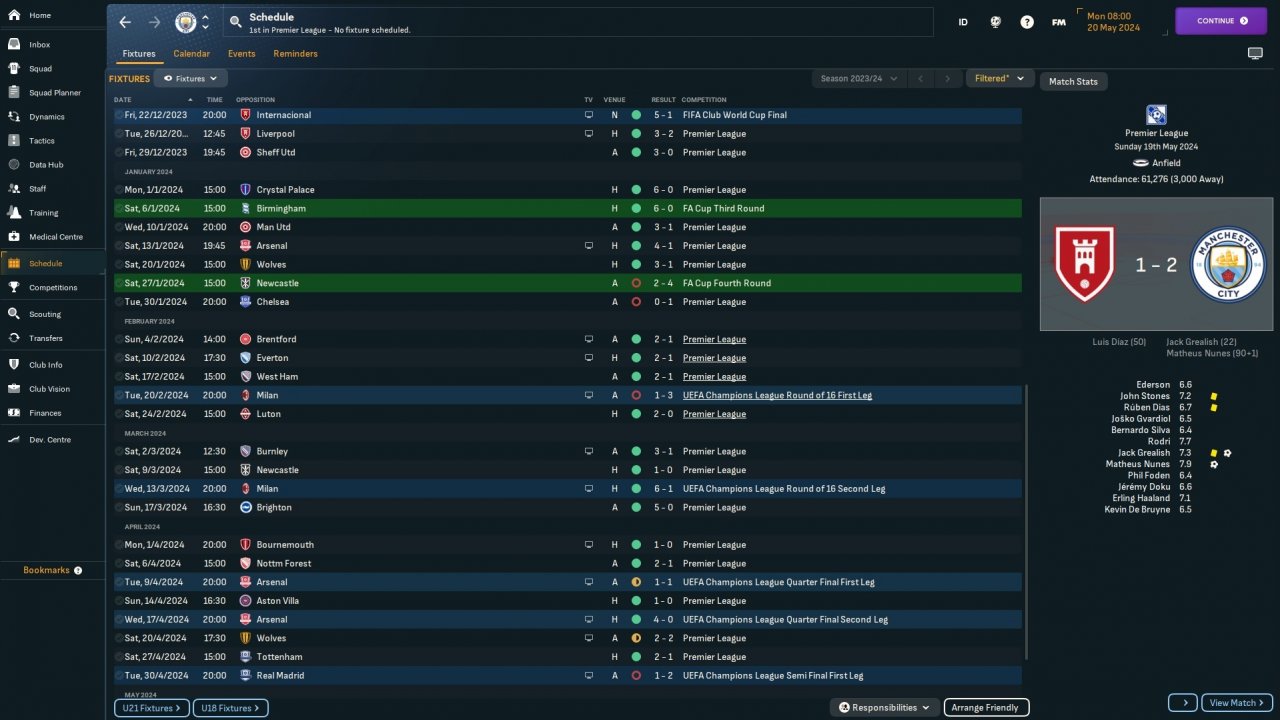Open the Training section icon
Viewport: 1280px width, 720px height.
pos(14,213)
